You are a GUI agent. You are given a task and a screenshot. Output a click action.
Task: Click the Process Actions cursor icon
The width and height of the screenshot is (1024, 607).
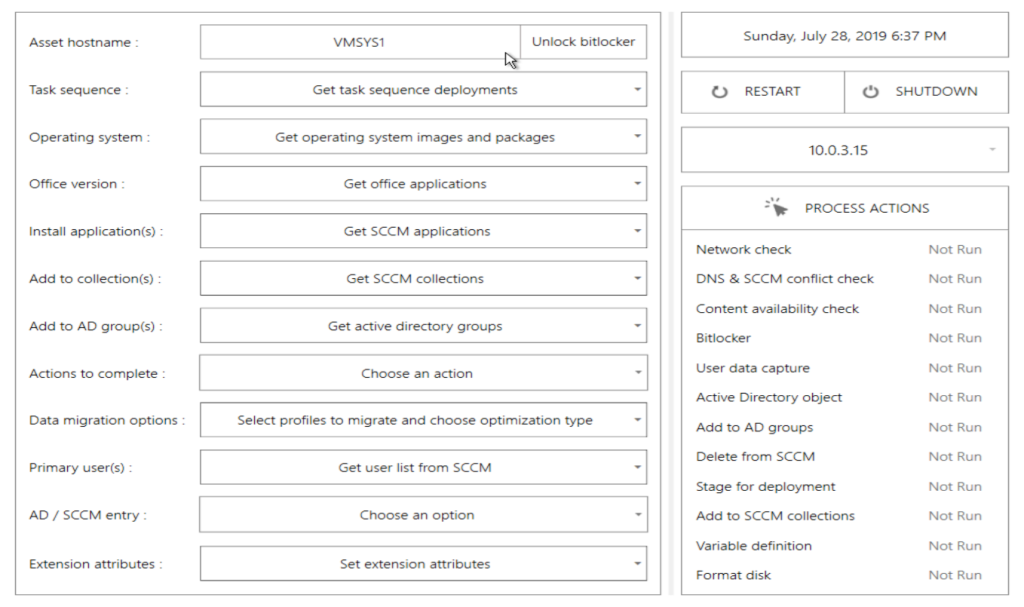pyautogui.click(x=777, y=207)
